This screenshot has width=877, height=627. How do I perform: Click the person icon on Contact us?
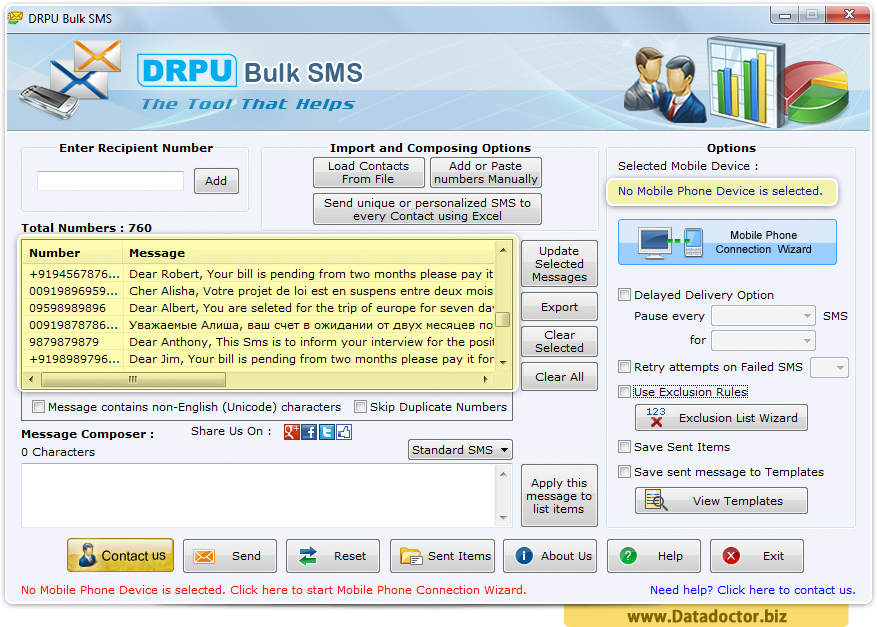point(87,555)
